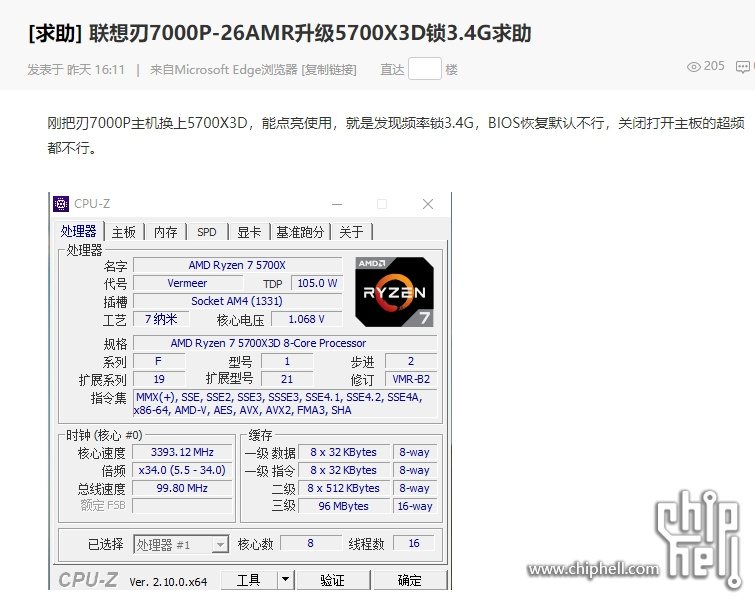
Task: Click the 205 view count number
Action: click(x=714, y=66)
